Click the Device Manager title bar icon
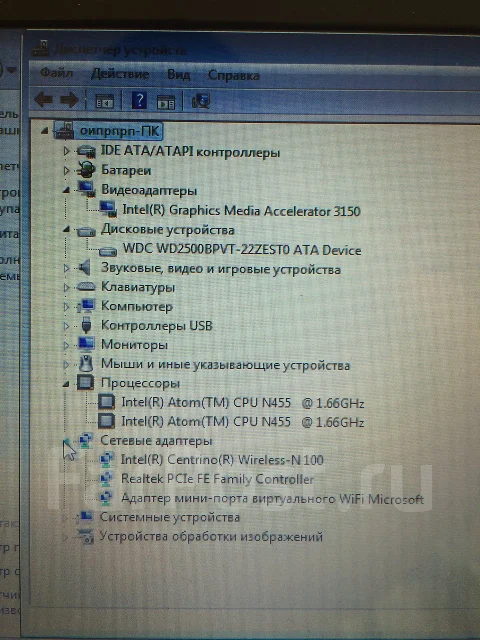480x640 pixels. pyautogui.click(x=41, y=49)
